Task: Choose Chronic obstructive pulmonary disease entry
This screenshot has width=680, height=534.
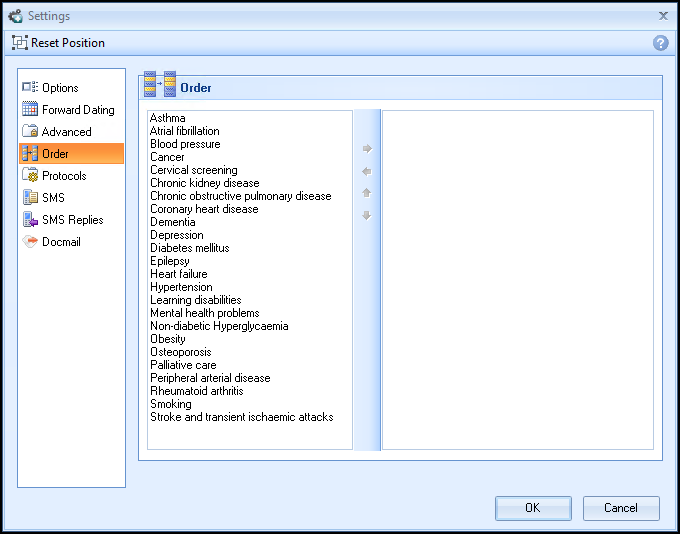Action: 240,196
